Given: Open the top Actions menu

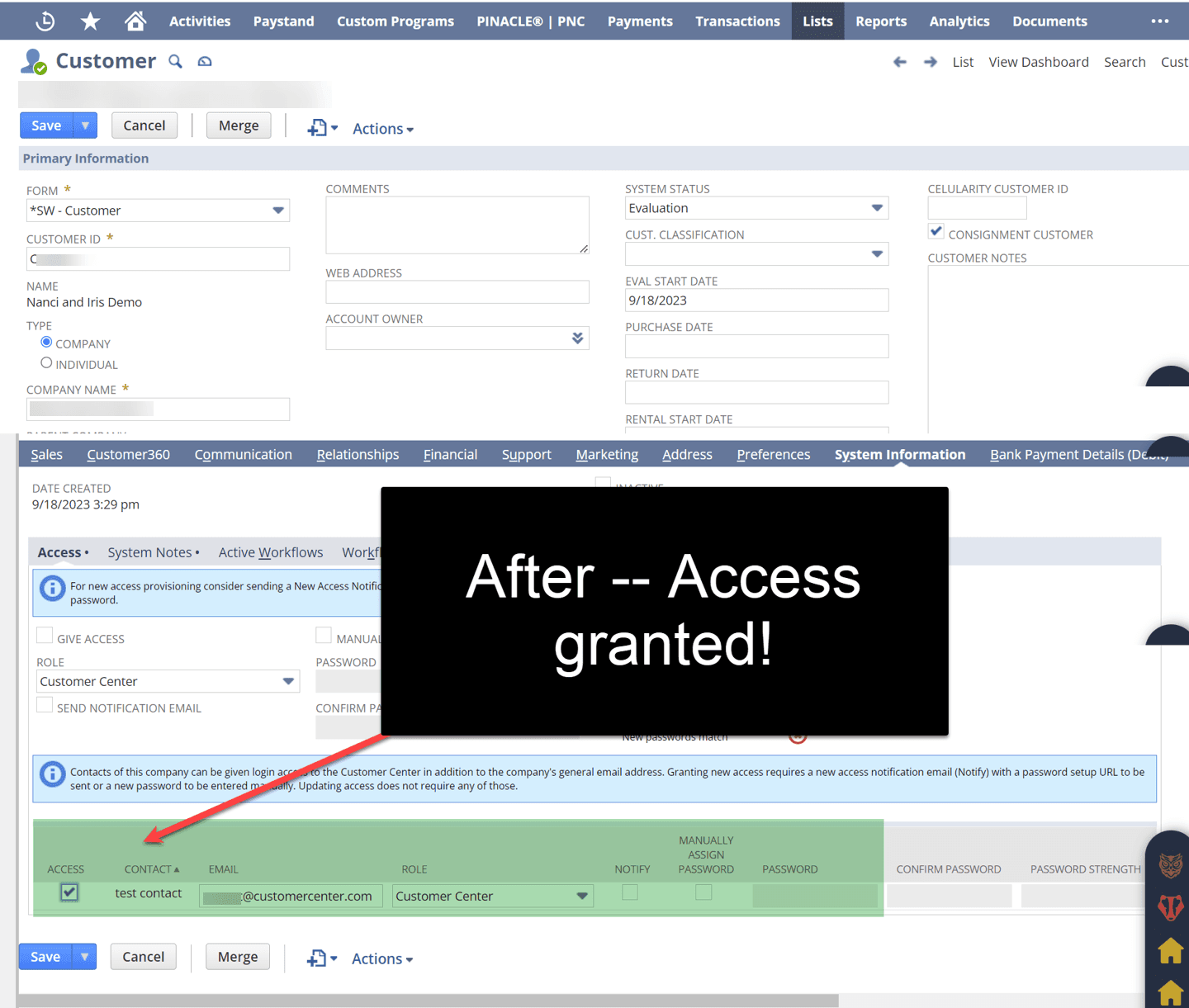Looking at the screenshot, I should (383, 129).
